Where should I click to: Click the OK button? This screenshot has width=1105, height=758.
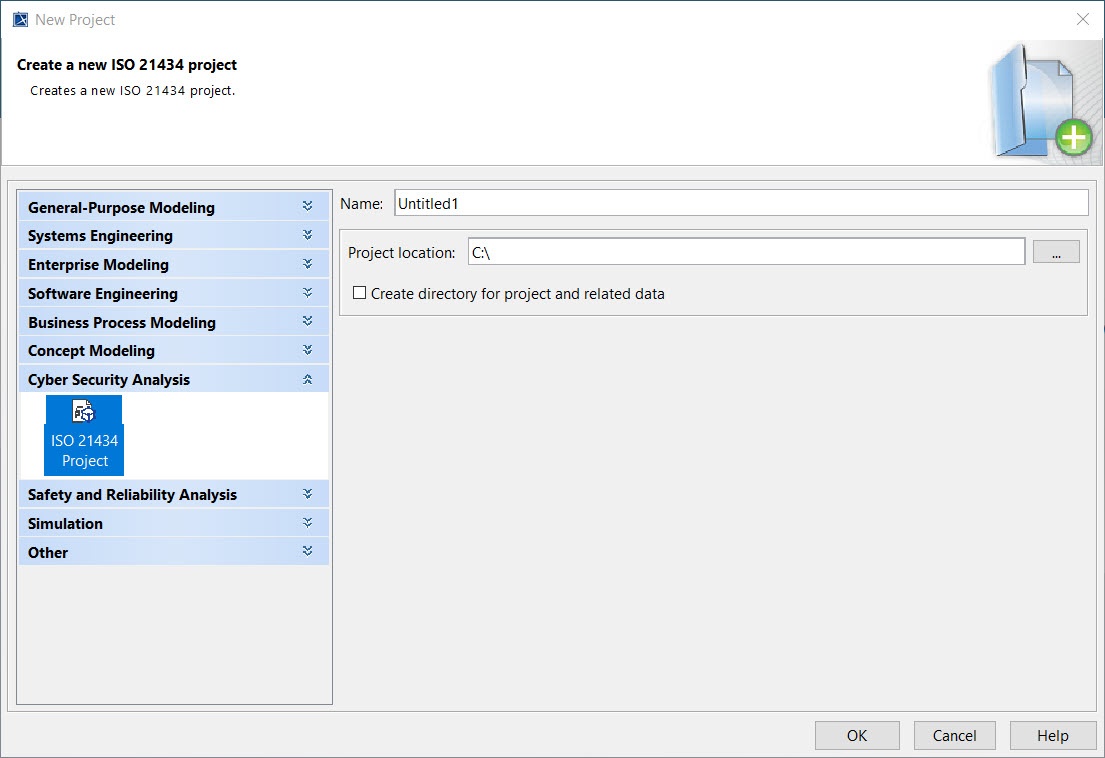(857, 736)
